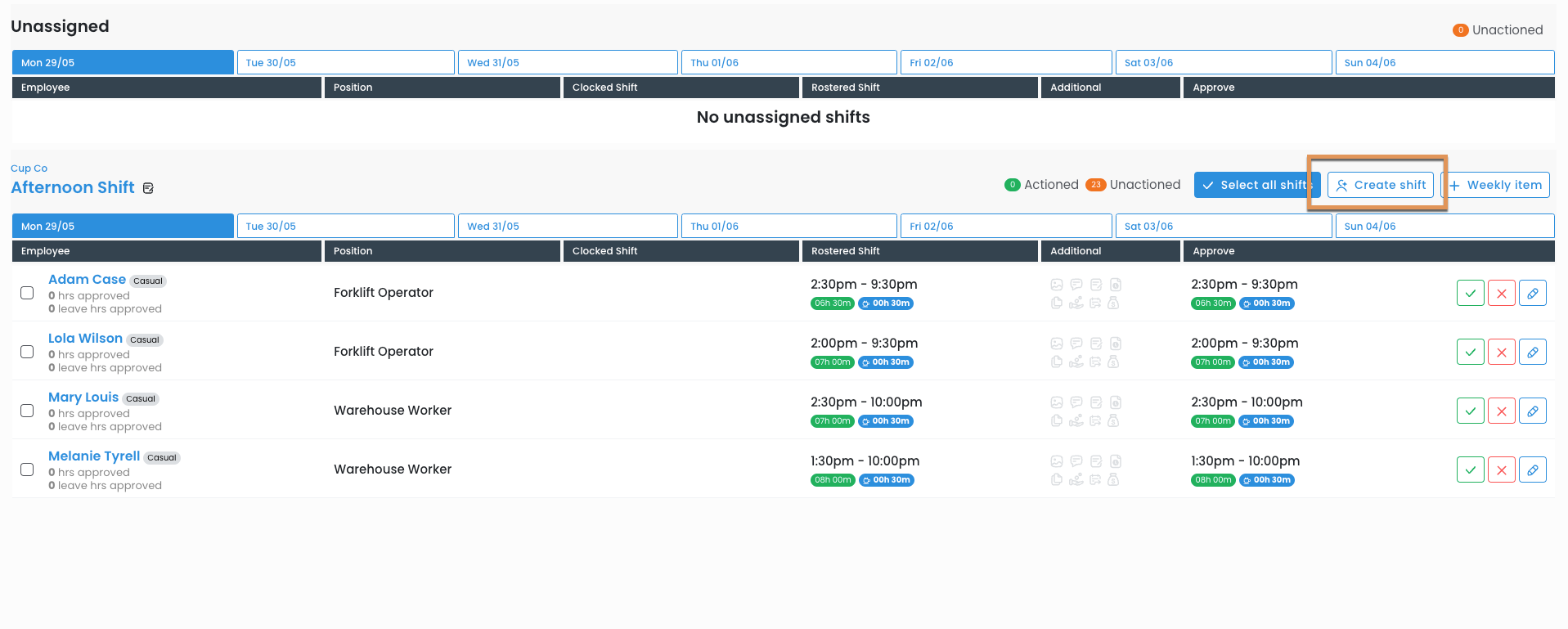Open Fri 02/06 tab in Unassigned section

(x=1005, y=62)
